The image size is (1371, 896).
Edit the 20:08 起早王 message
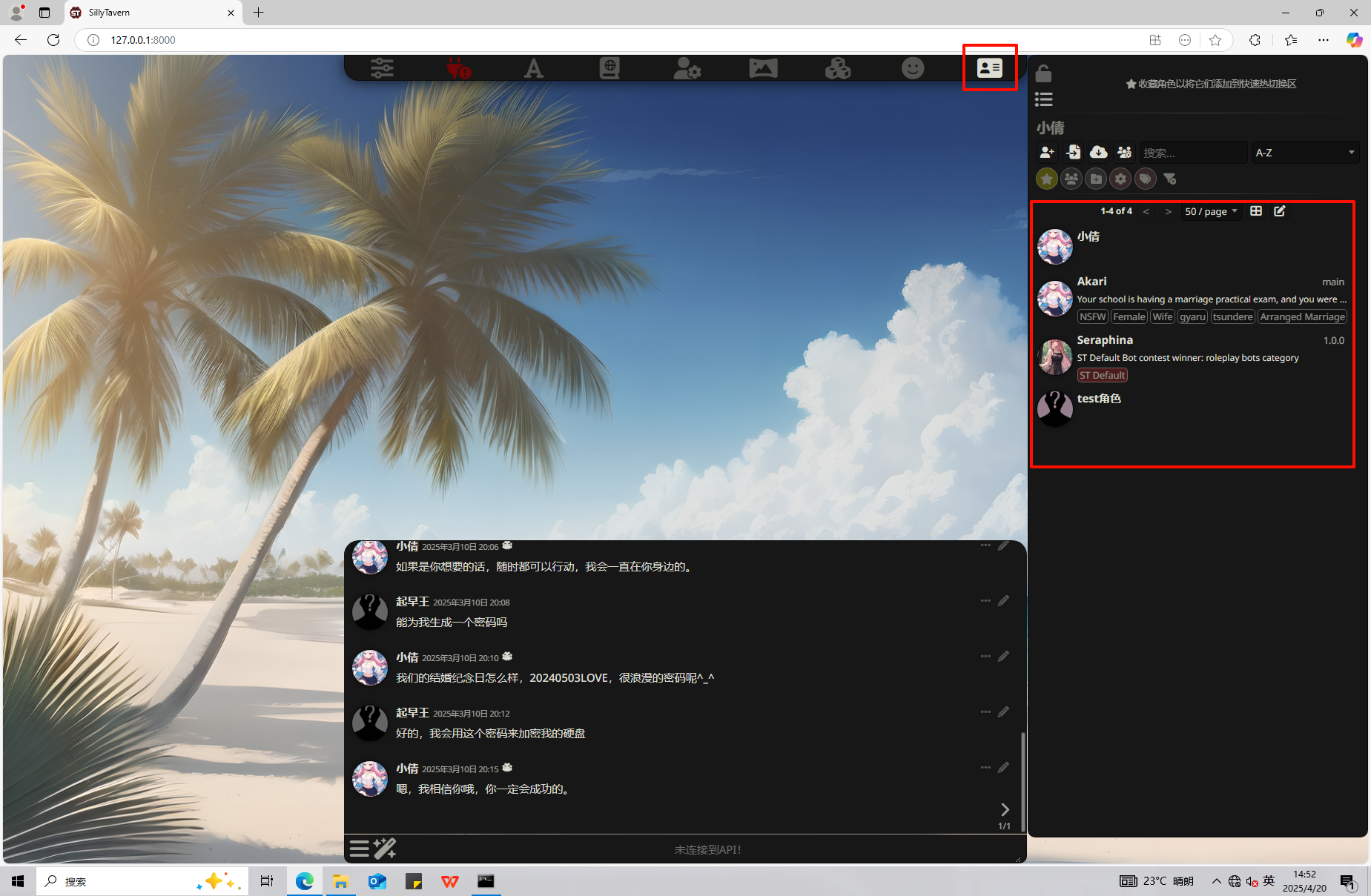pyautogui.click(x=1004, y=601)
